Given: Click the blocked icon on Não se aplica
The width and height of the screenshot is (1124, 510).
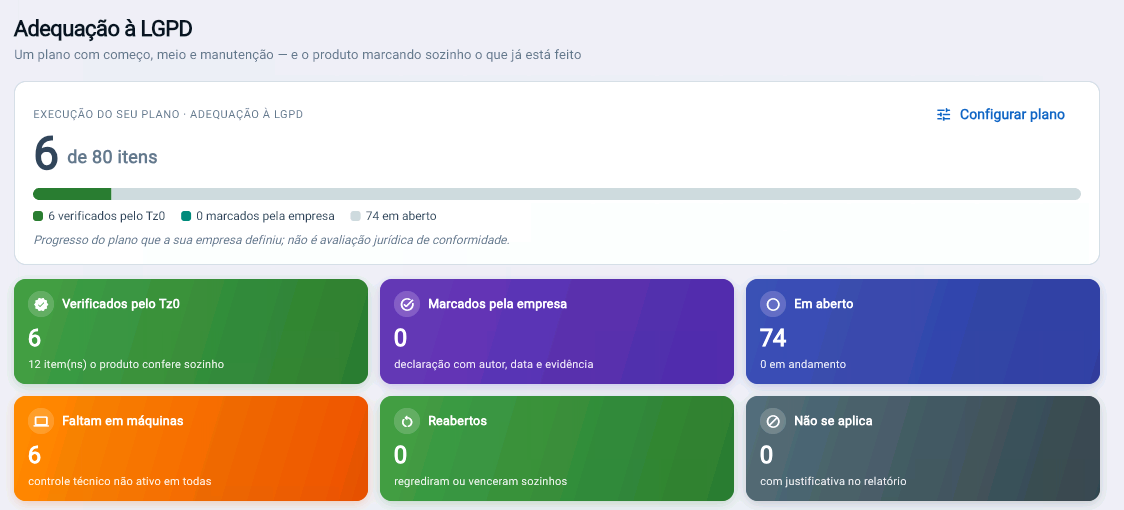Looking at the screenshot, I should [773, 421].
